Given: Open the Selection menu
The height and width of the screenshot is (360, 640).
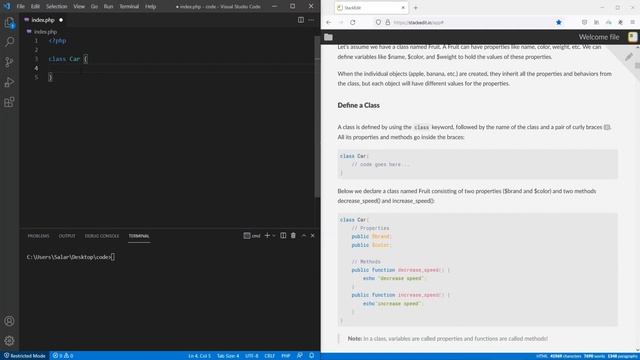Looking at the screenshot, I should coord(56,7).
